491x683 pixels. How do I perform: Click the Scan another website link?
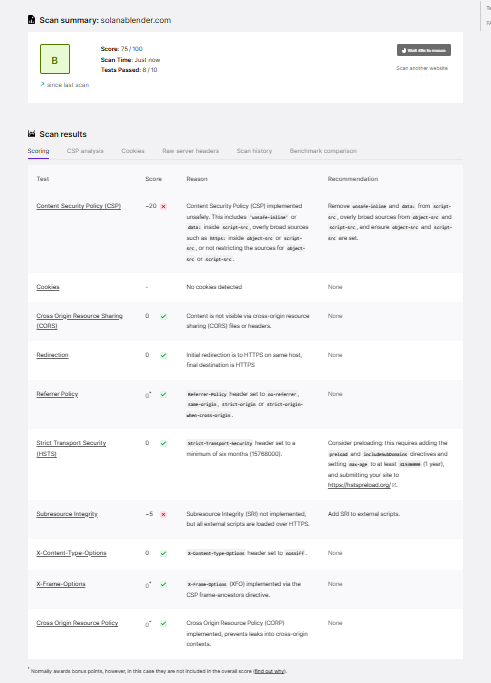(x=422, y=68)
